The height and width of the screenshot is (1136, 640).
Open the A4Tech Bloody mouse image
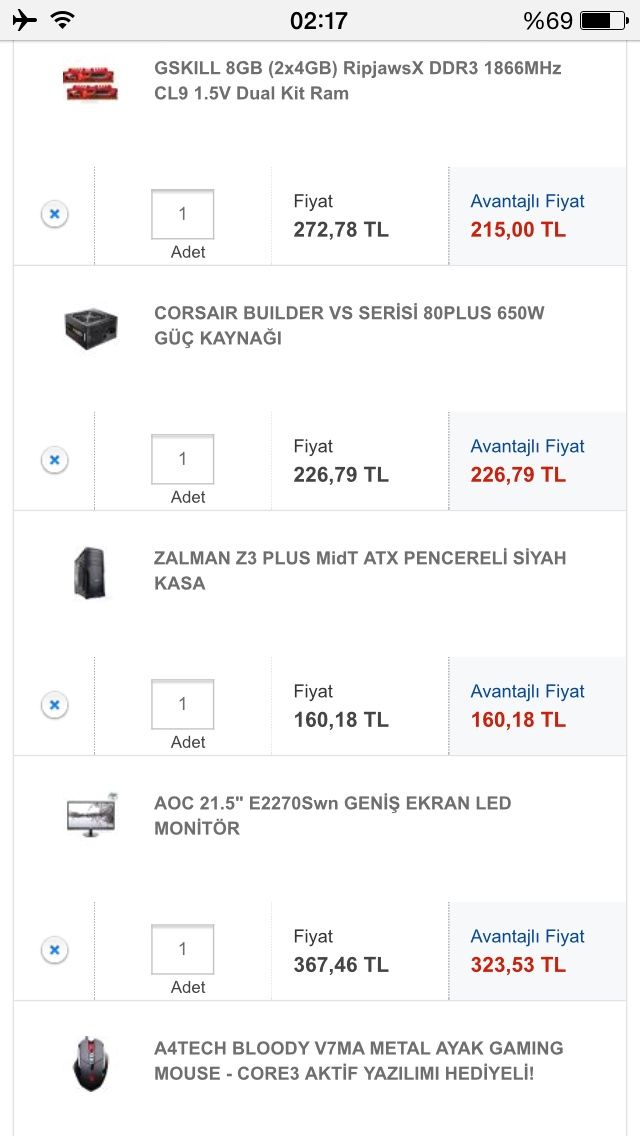(x=91, y=1063)
